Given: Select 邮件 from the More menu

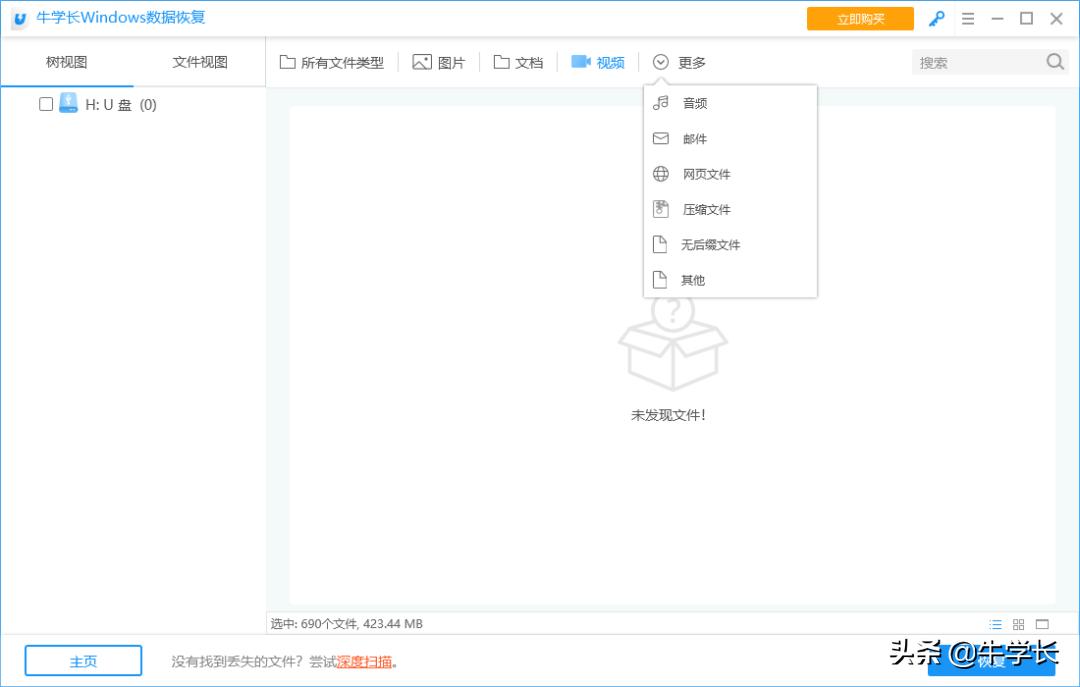Looking at the screenshot, I should coord(694,138).
